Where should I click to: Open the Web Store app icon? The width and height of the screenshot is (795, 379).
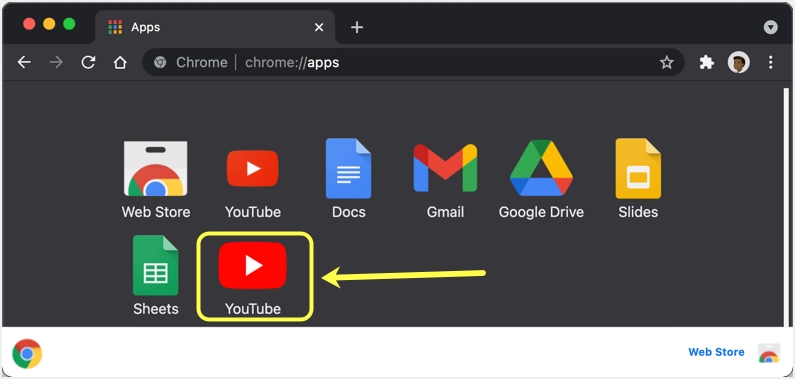156,169
